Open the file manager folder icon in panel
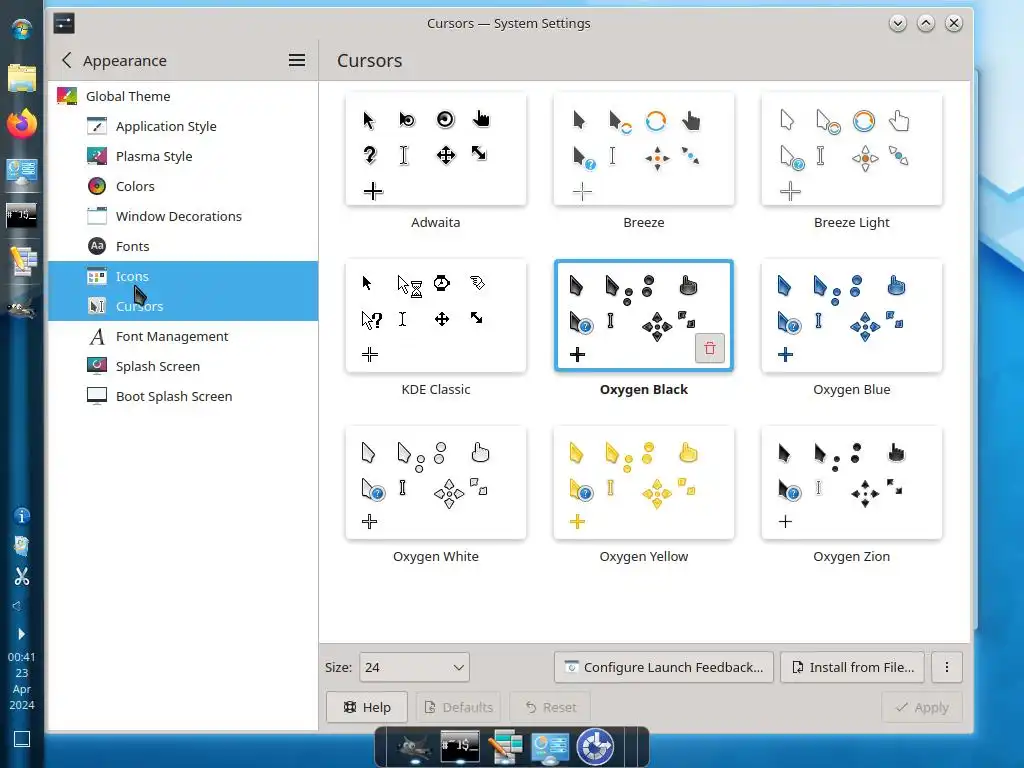The height and width of the screenshot is (768, 1024). click(x=22, y=78)
